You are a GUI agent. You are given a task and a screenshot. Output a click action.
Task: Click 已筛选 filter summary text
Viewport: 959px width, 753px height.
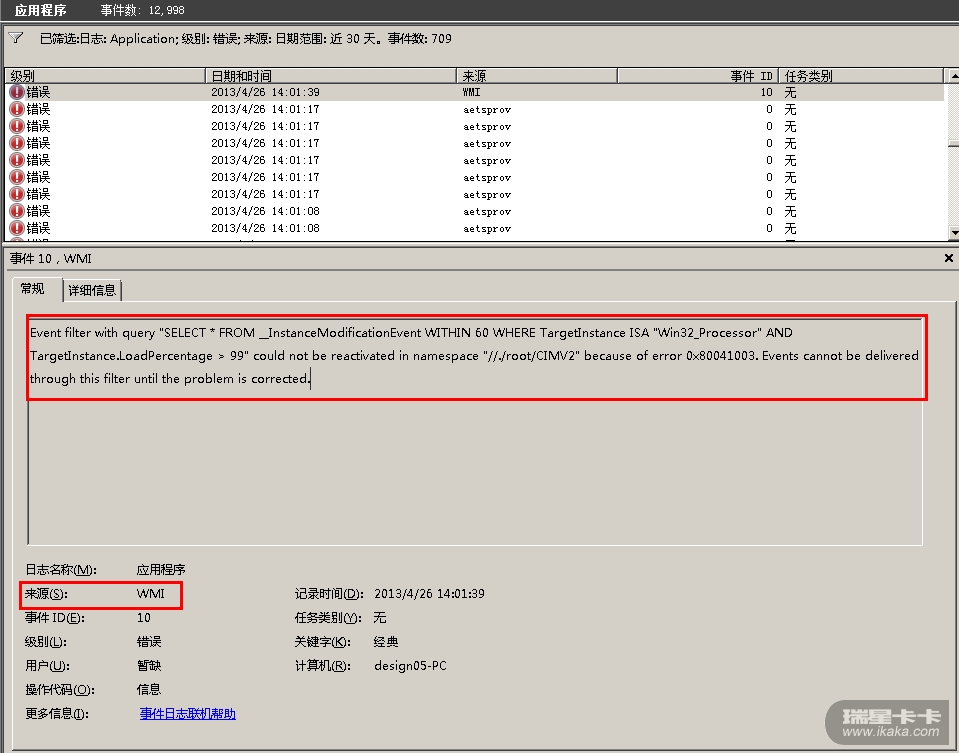click(x=246, y=39)
